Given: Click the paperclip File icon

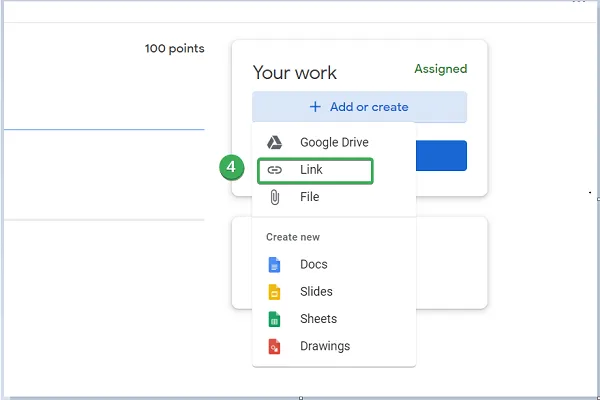Looking at the screenshot, I should (274, 197).
